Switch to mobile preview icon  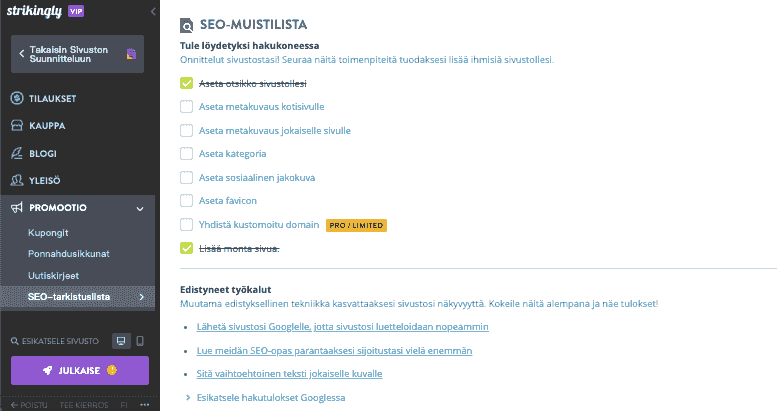(x=140, y=341)
